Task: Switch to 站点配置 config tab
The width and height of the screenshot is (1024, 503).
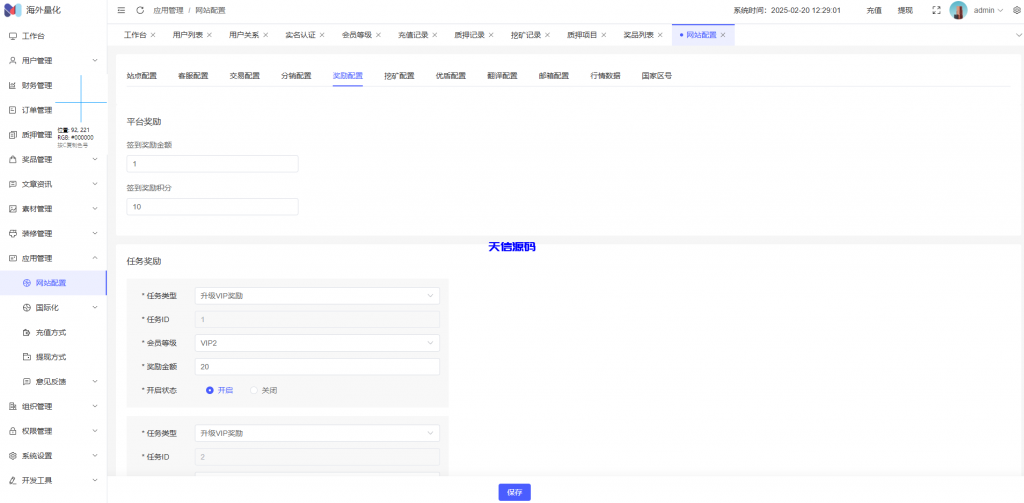Action: (x=142, y=76)
